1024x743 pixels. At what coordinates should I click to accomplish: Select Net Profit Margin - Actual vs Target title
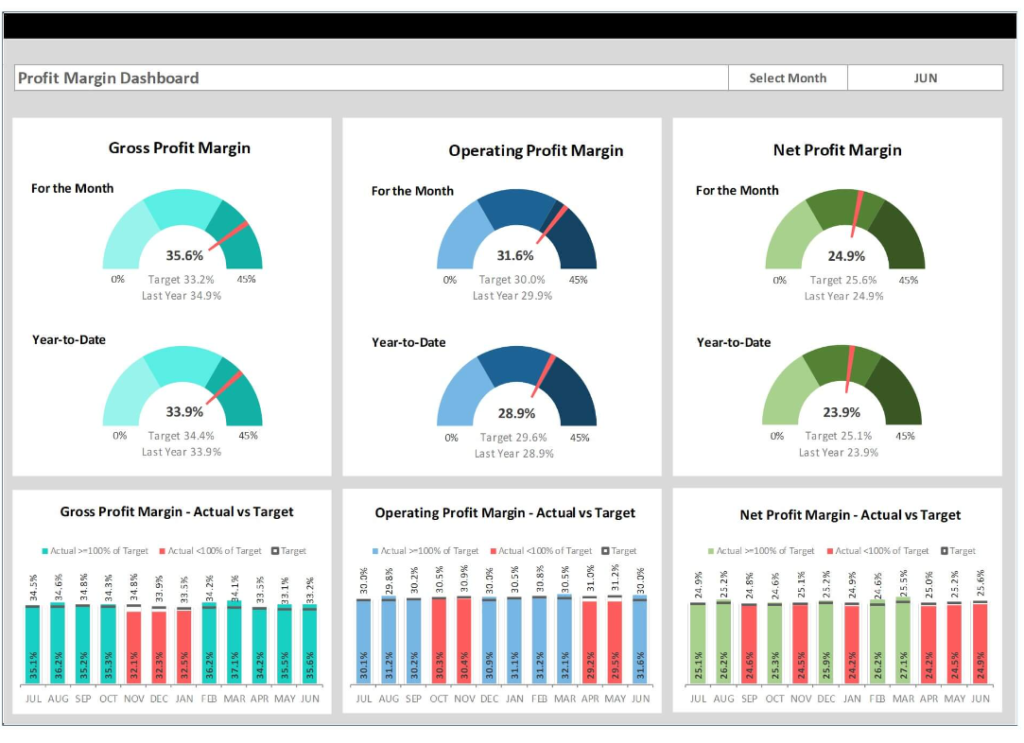(850, 515)
